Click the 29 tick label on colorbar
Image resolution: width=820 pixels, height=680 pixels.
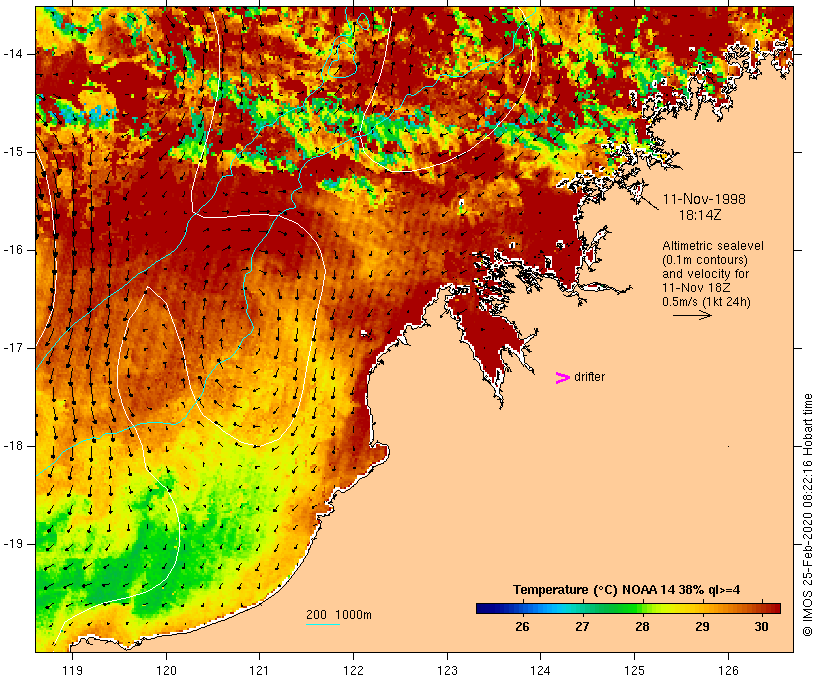click(702, 626)
